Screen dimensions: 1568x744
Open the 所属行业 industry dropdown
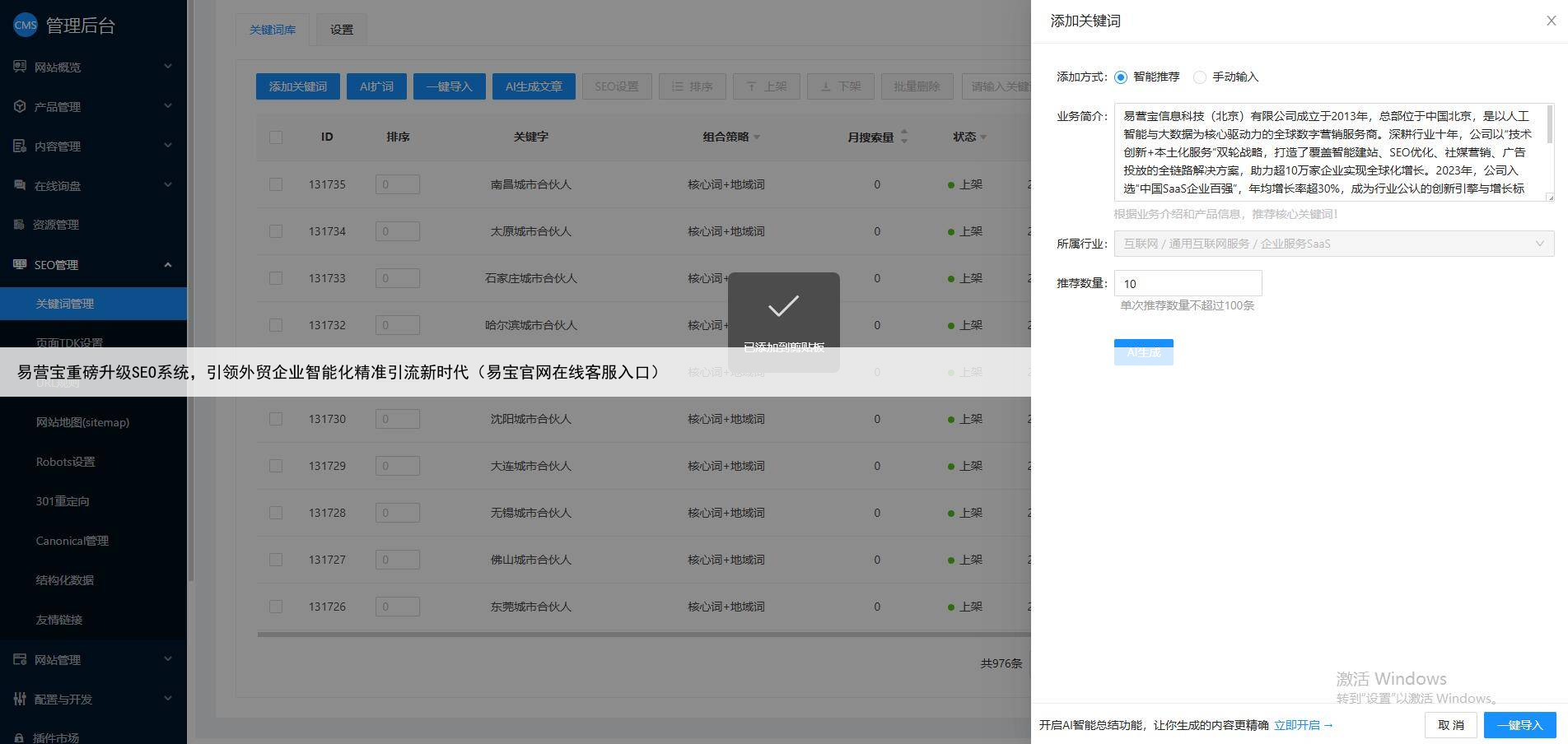(x=1333, y=244)
